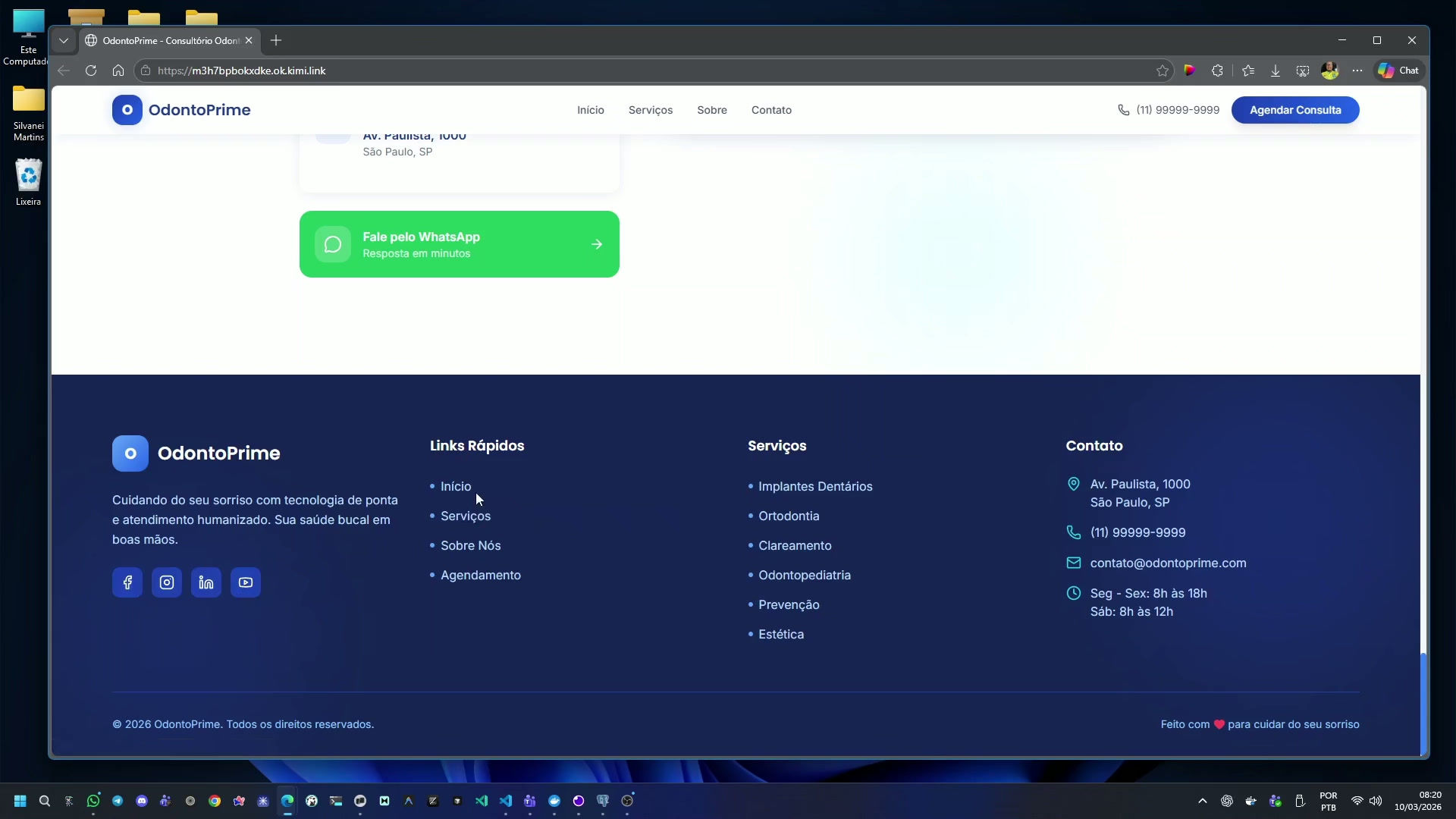Open the LinkedIn icon in the footer
1456x819 pixels.
coord(206,582)
